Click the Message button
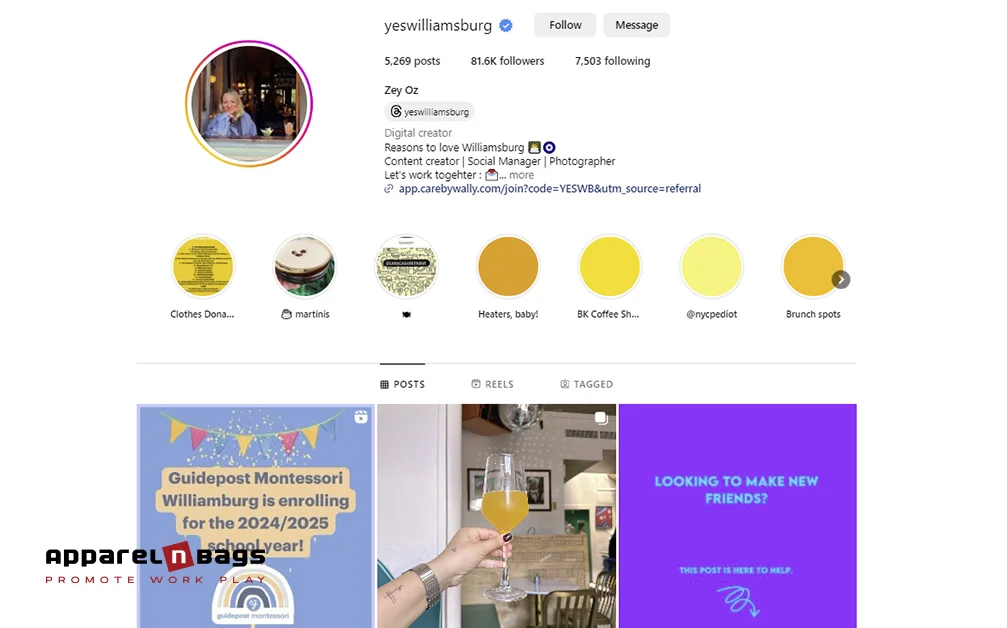1007x628 pixels. tap(636, 25)
